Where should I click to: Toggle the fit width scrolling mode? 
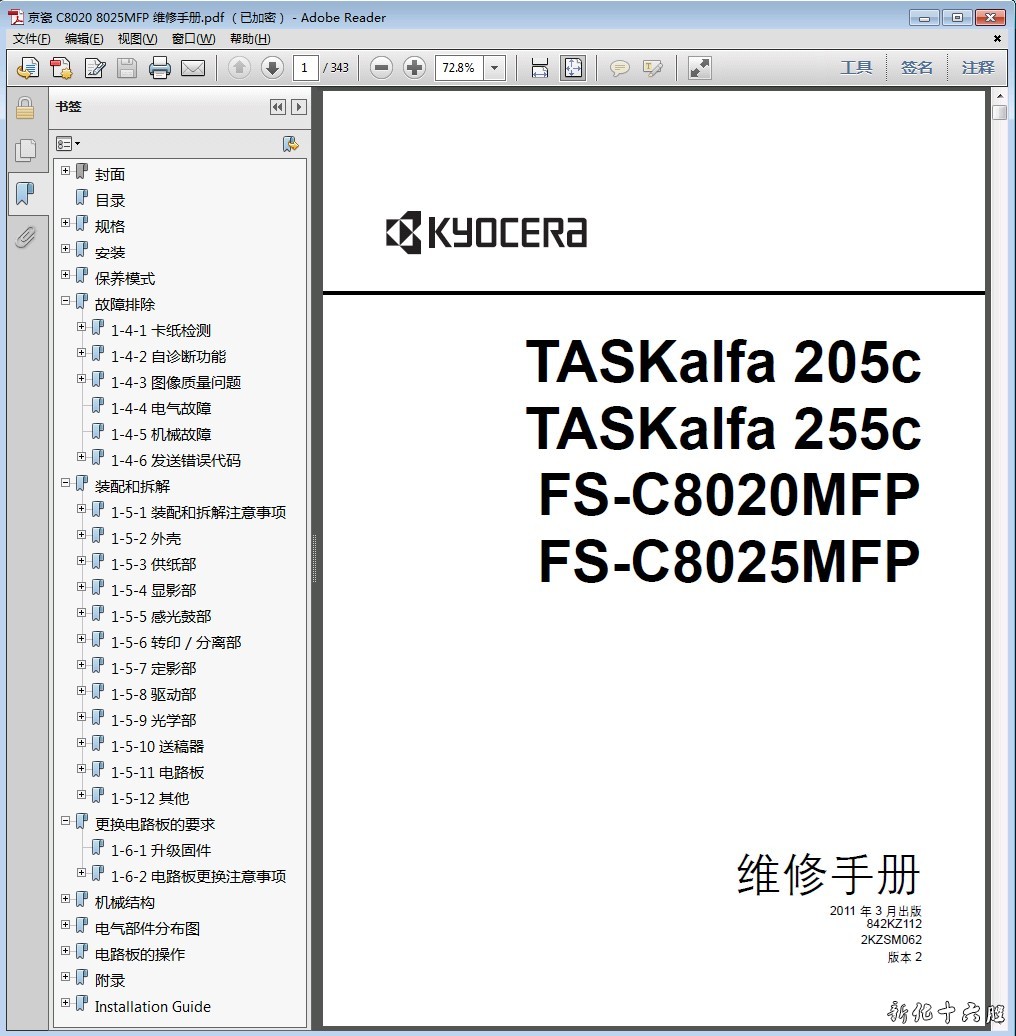click(540, 68)
